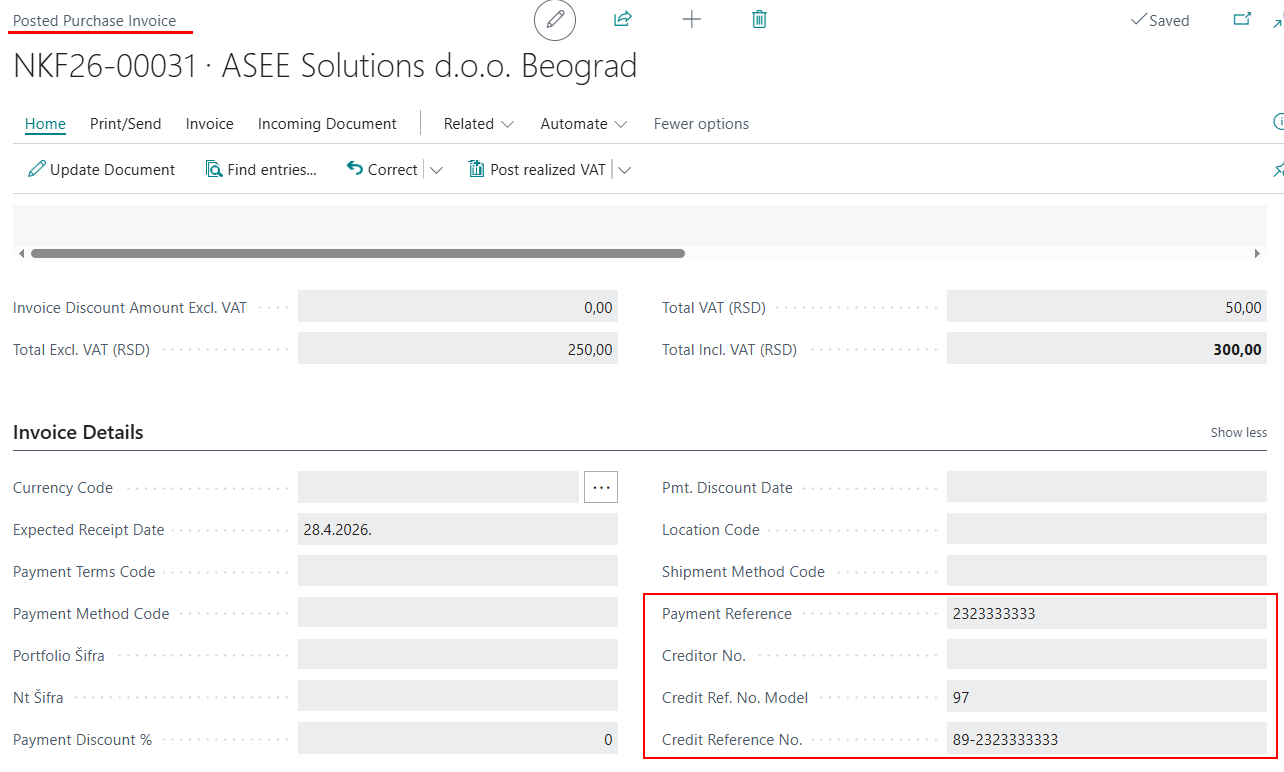Click Show less in Invoice Details
Viewport: 1284px width, 772px height.
pyautogui.click(x=1238, y=433)
